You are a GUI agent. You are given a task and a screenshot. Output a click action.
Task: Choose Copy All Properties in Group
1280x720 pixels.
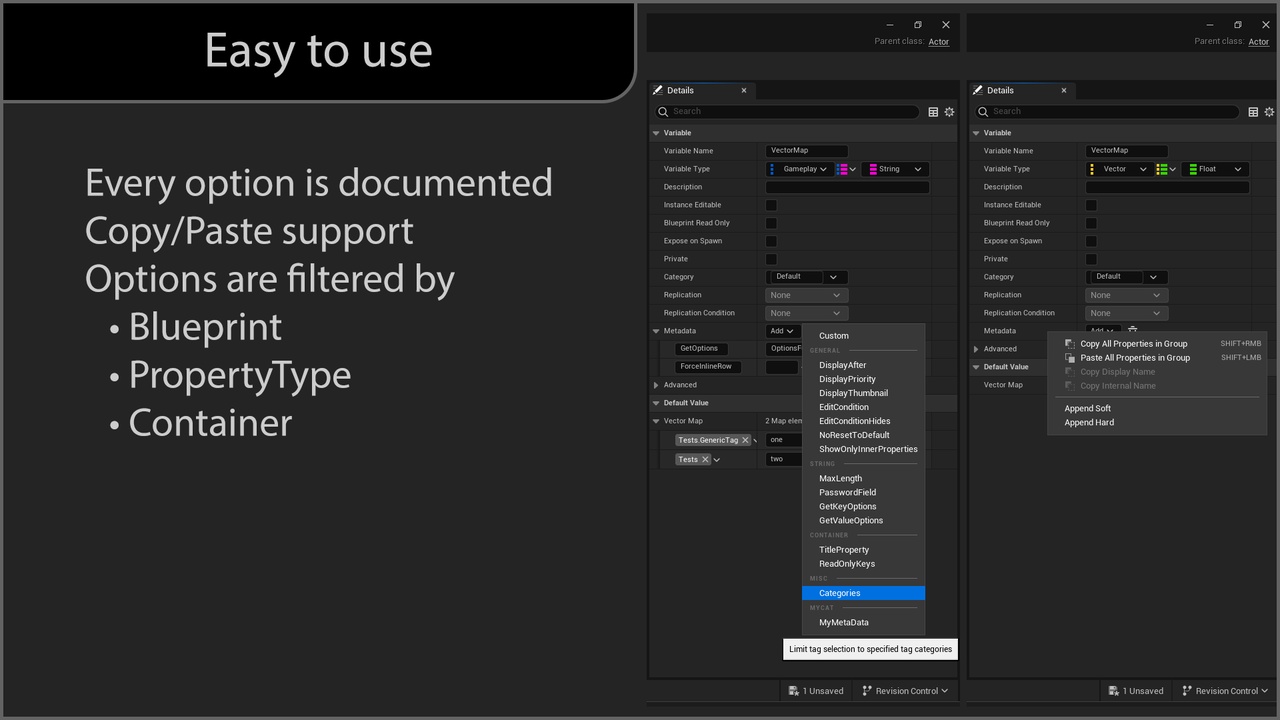pos(1134,343)
